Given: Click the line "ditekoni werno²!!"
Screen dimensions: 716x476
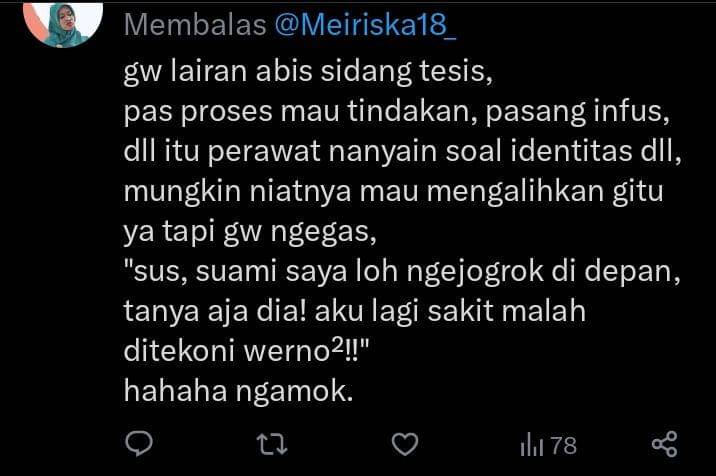Looking at the screenshot, I should [x=246, y=350].
